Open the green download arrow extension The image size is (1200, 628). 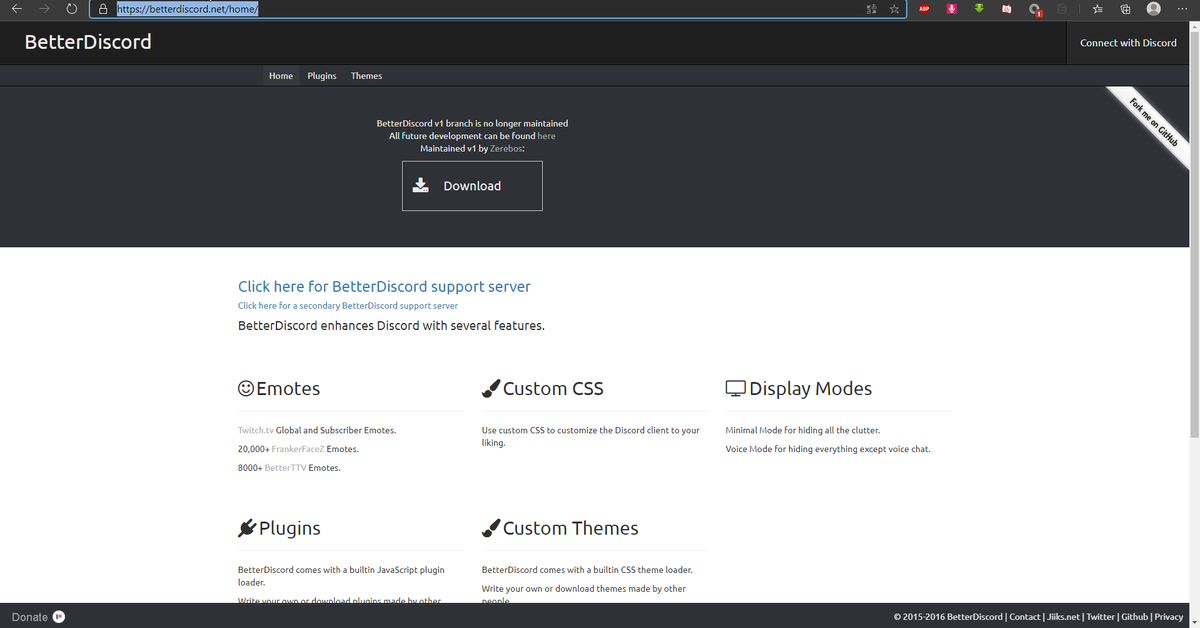point(979,9)
